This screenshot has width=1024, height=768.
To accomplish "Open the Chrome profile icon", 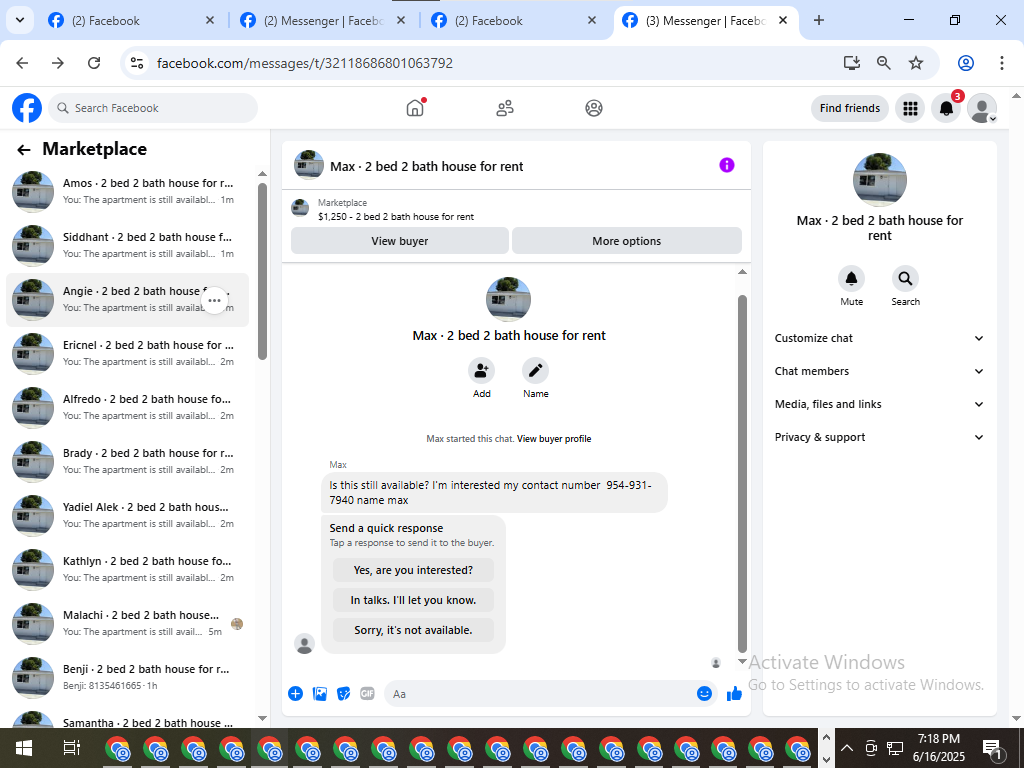I will (x=966, y=63).
